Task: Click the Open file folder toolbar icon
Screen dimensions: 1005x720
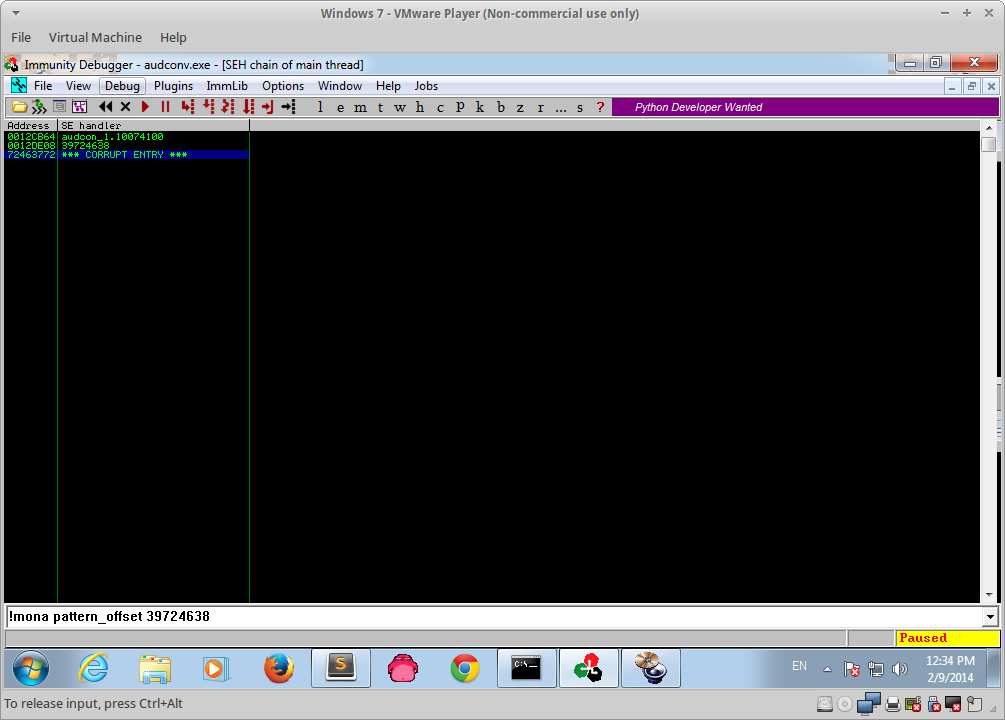Action: [x=19, y=107]
